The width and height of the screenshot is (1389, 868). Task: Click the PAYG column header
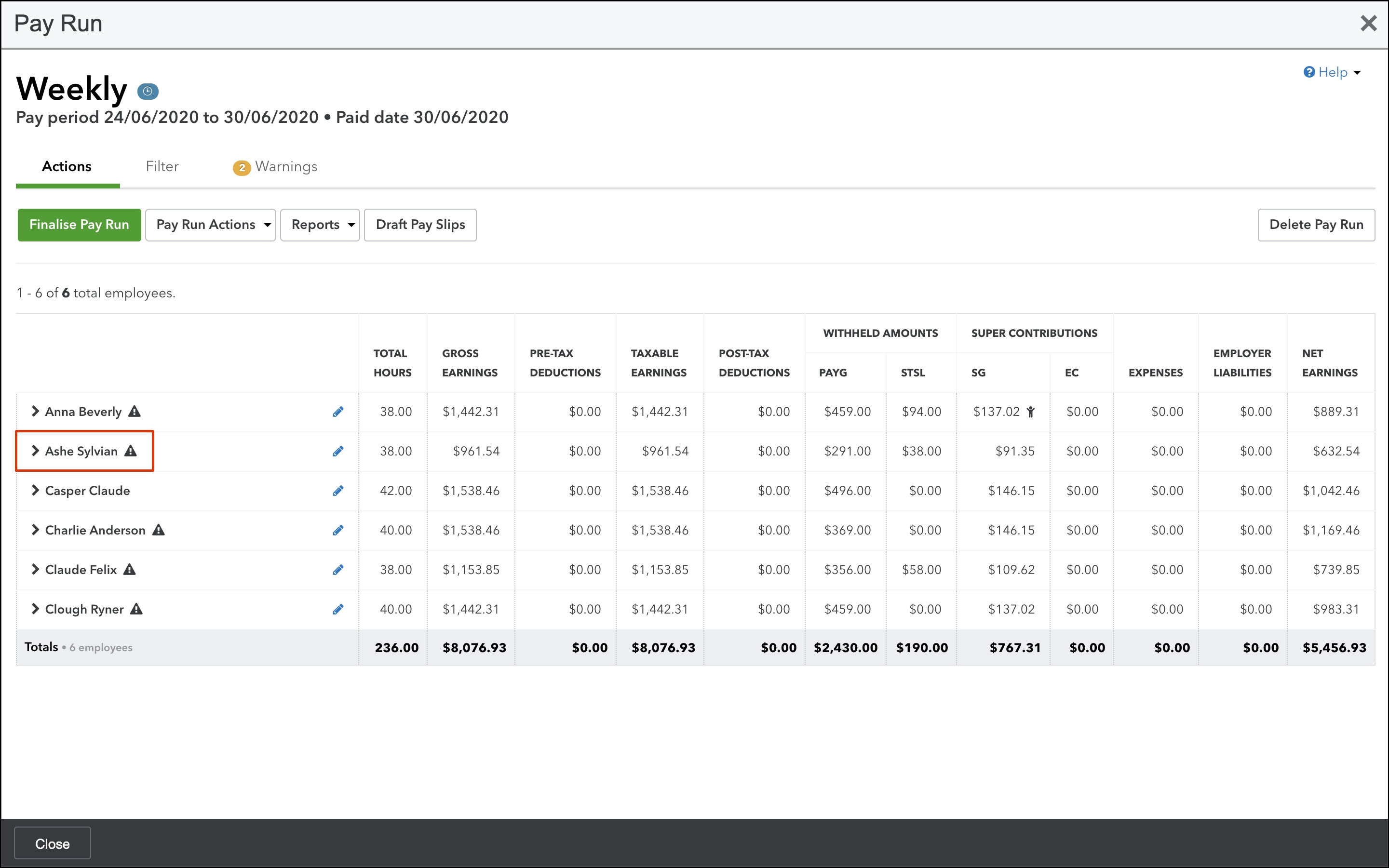click(x=833, y=373)
